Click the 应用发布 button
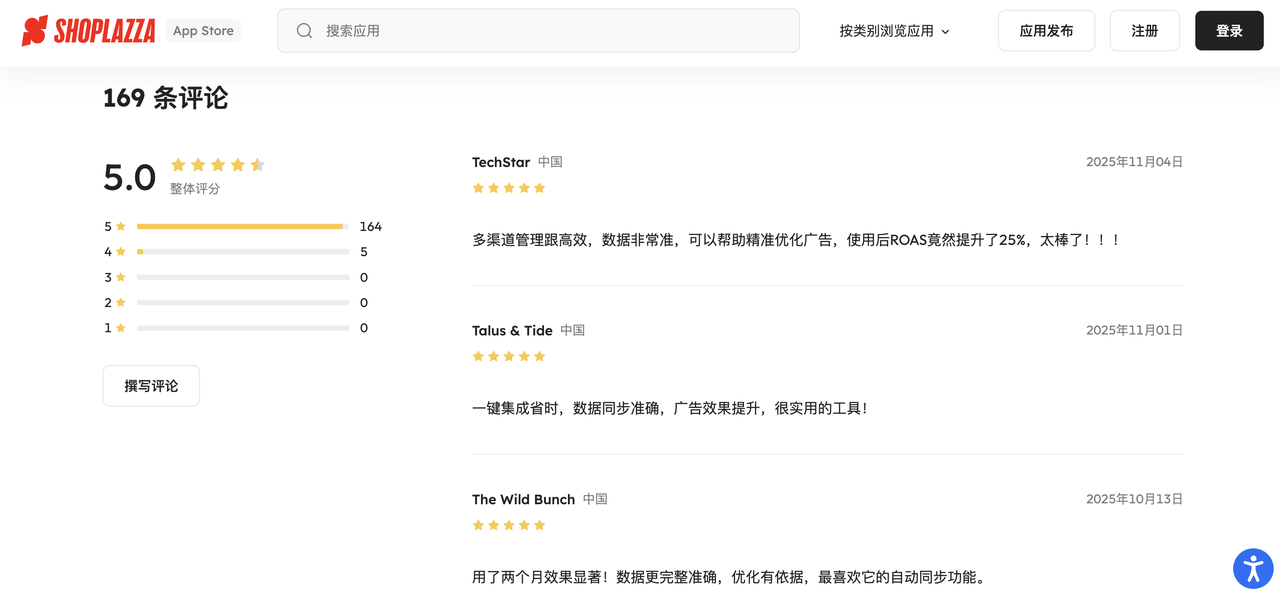 pos(1046,31)
